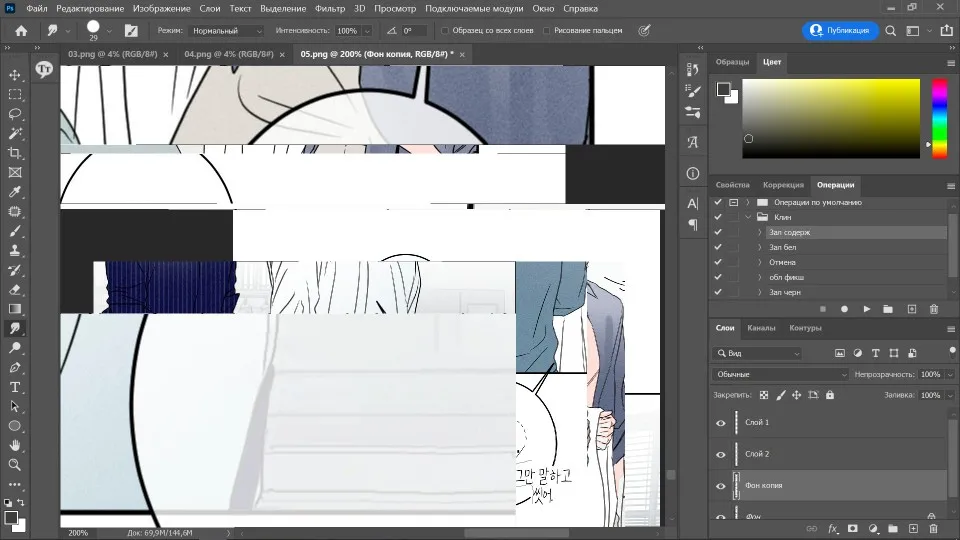Click the Публикация button
The image size is (960, 540).
(x=840, y=30)
